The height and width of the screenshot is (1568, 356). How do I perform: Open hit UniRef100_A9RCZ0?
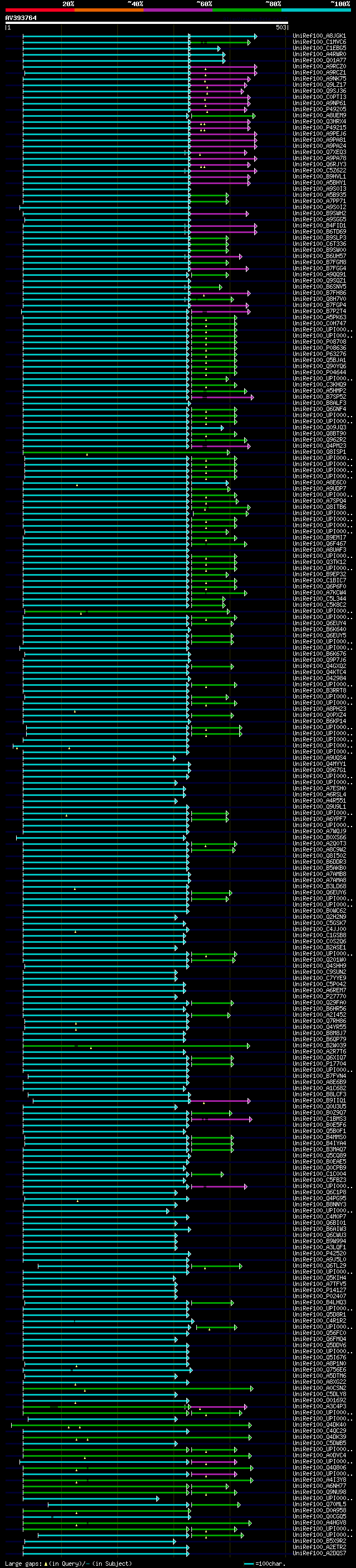point(319,66)
